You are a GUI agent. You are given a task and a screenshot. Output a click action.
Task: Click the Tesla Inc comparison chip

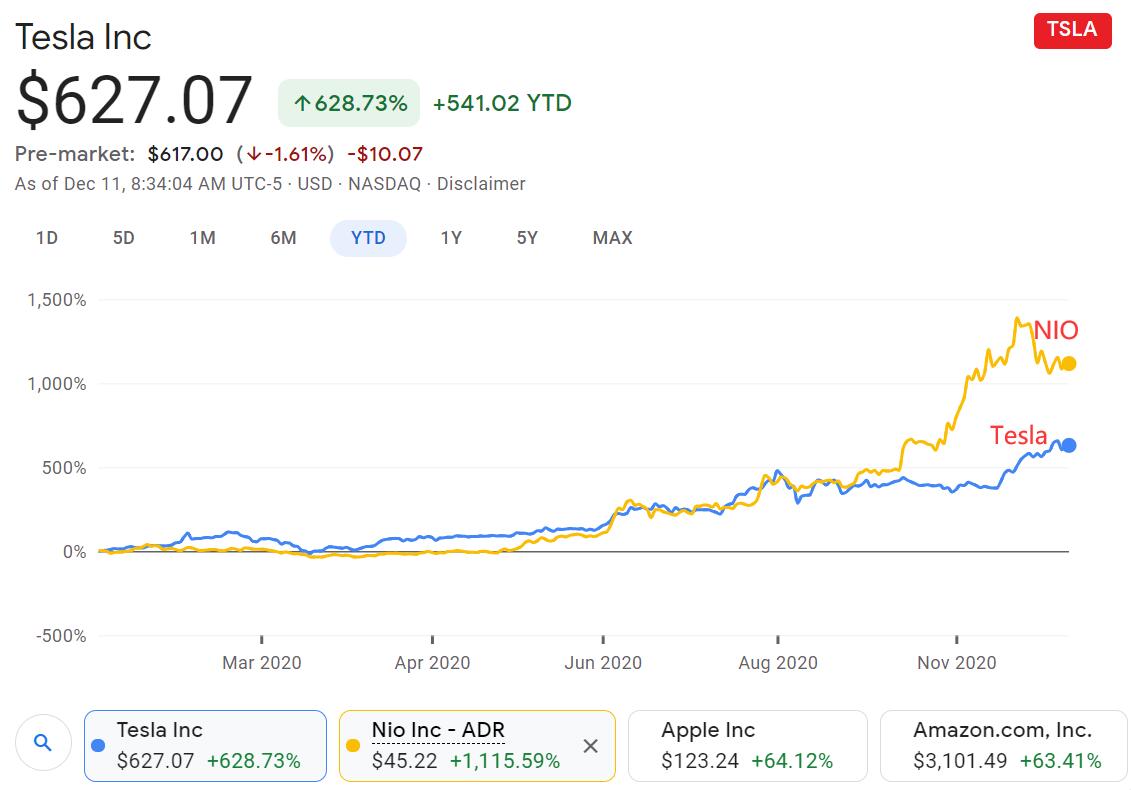click(x=206, y=745)
